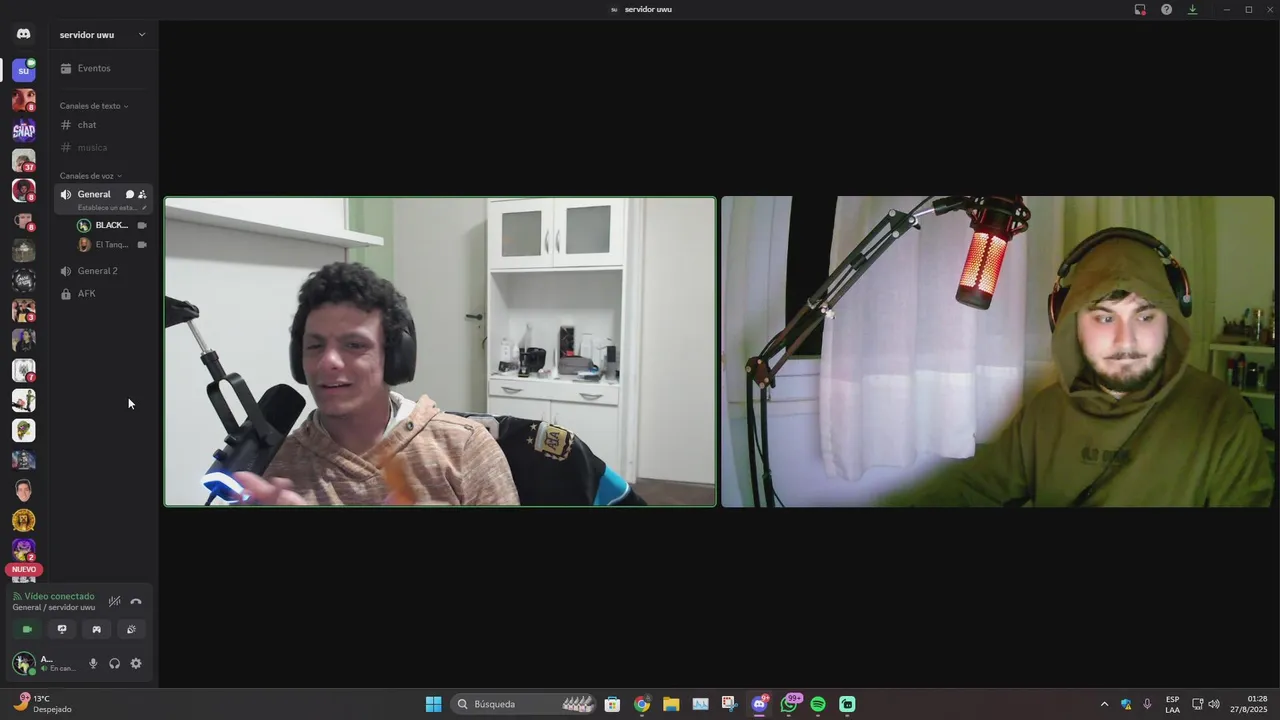Click invite people icon on General channel

tap(142, 194)
